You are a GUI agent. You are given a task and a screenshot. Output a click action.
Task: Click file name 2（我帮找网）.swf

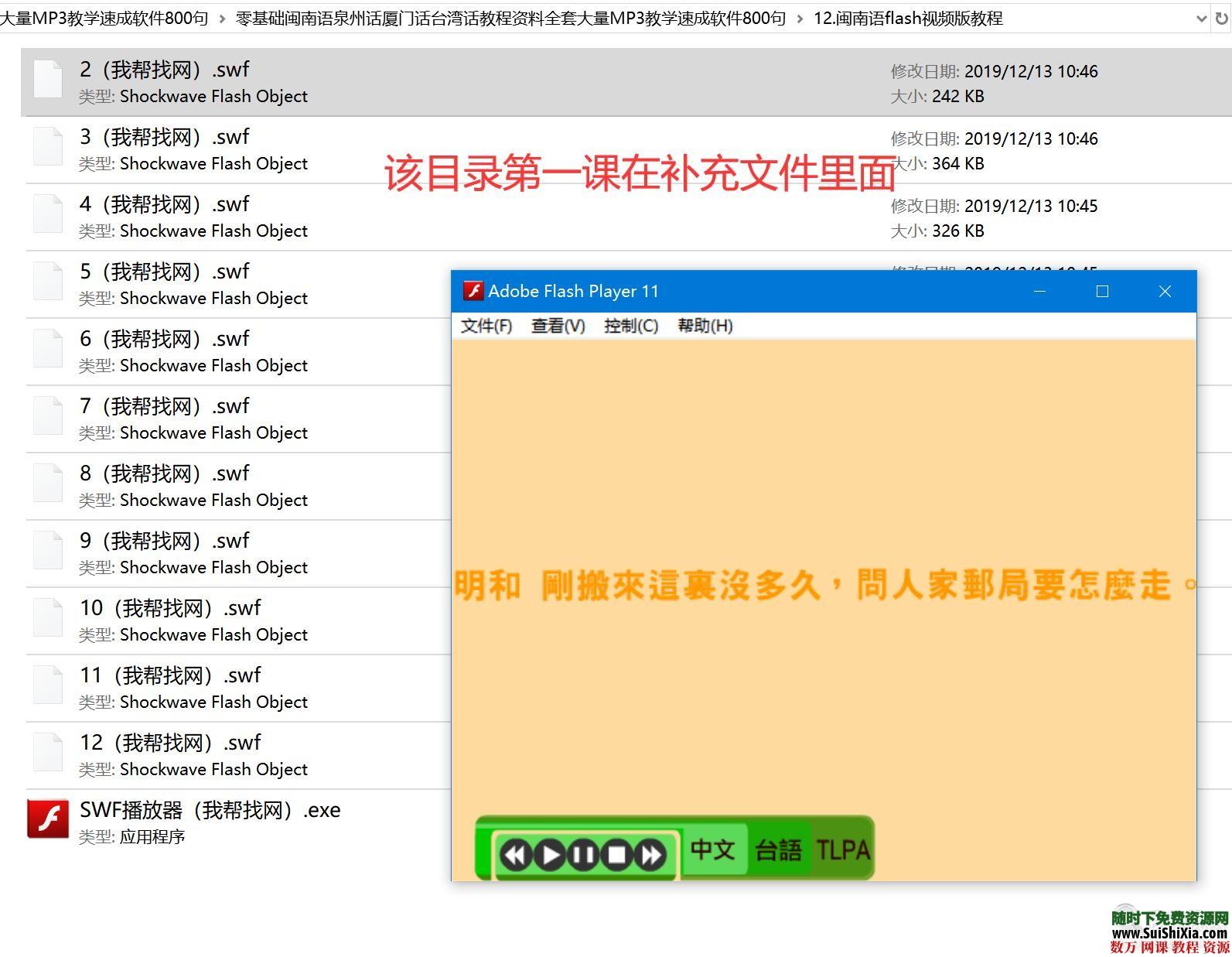[x=165, y=70]
